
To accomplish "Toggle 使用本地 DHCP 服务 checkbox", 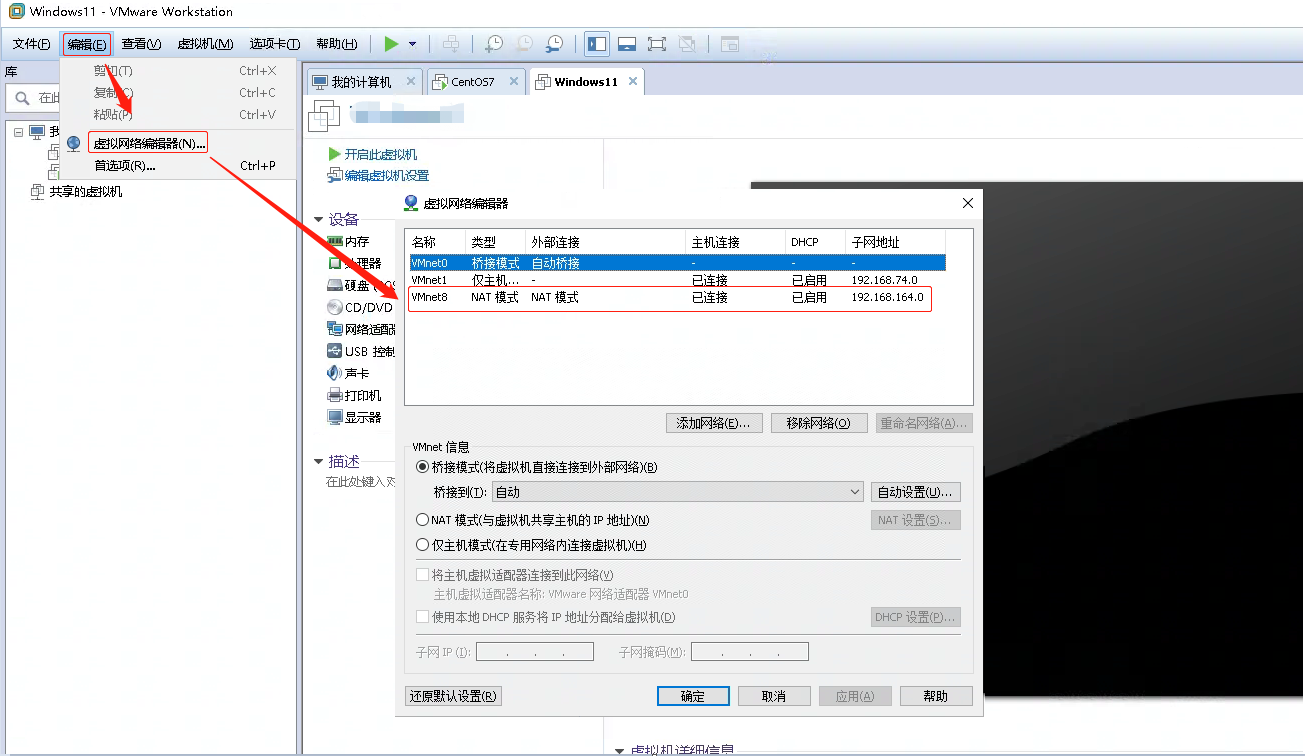I will tap(422, 617).
